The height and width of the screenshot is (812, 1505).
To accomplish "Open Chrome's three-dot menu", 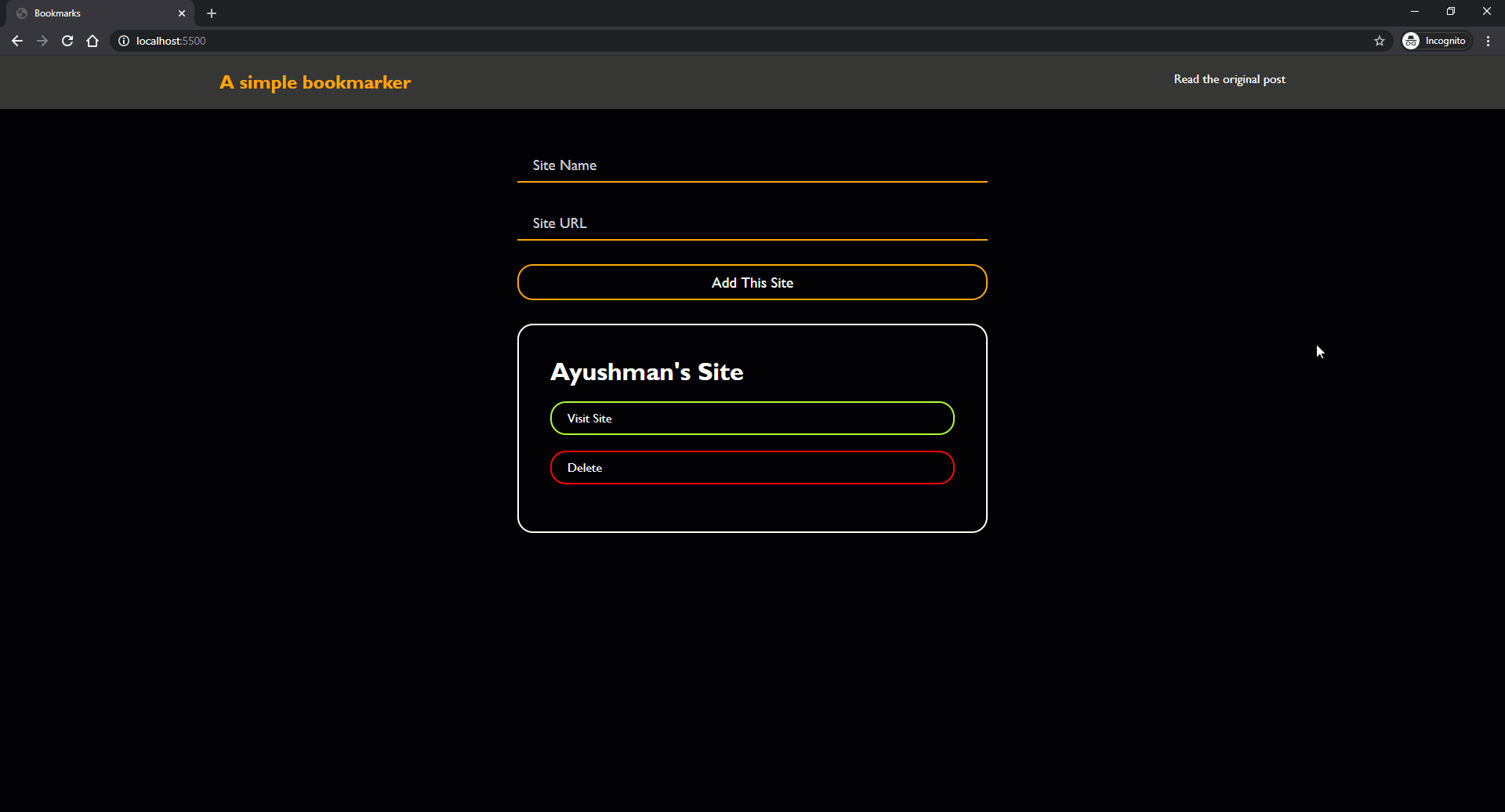I will point(1488,41).
